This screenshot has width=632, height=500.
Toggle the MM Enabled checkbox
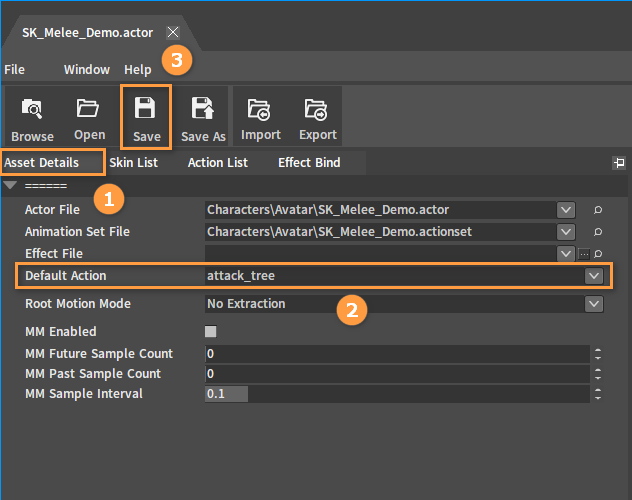[x=210, y=332]
